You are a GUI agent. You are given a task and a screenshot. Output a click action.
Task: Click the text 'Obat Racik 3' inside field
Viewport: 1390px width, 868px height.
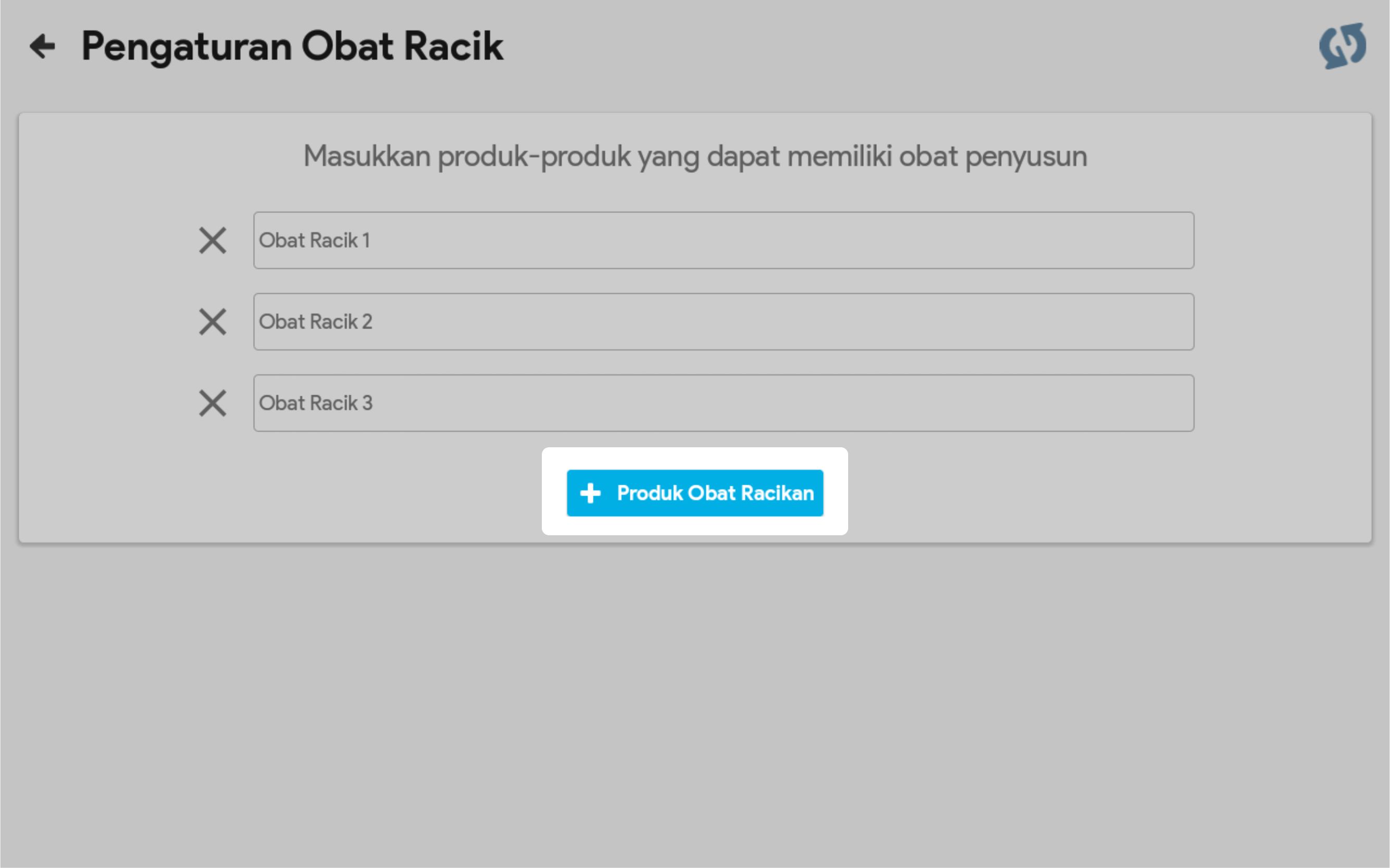316,404
